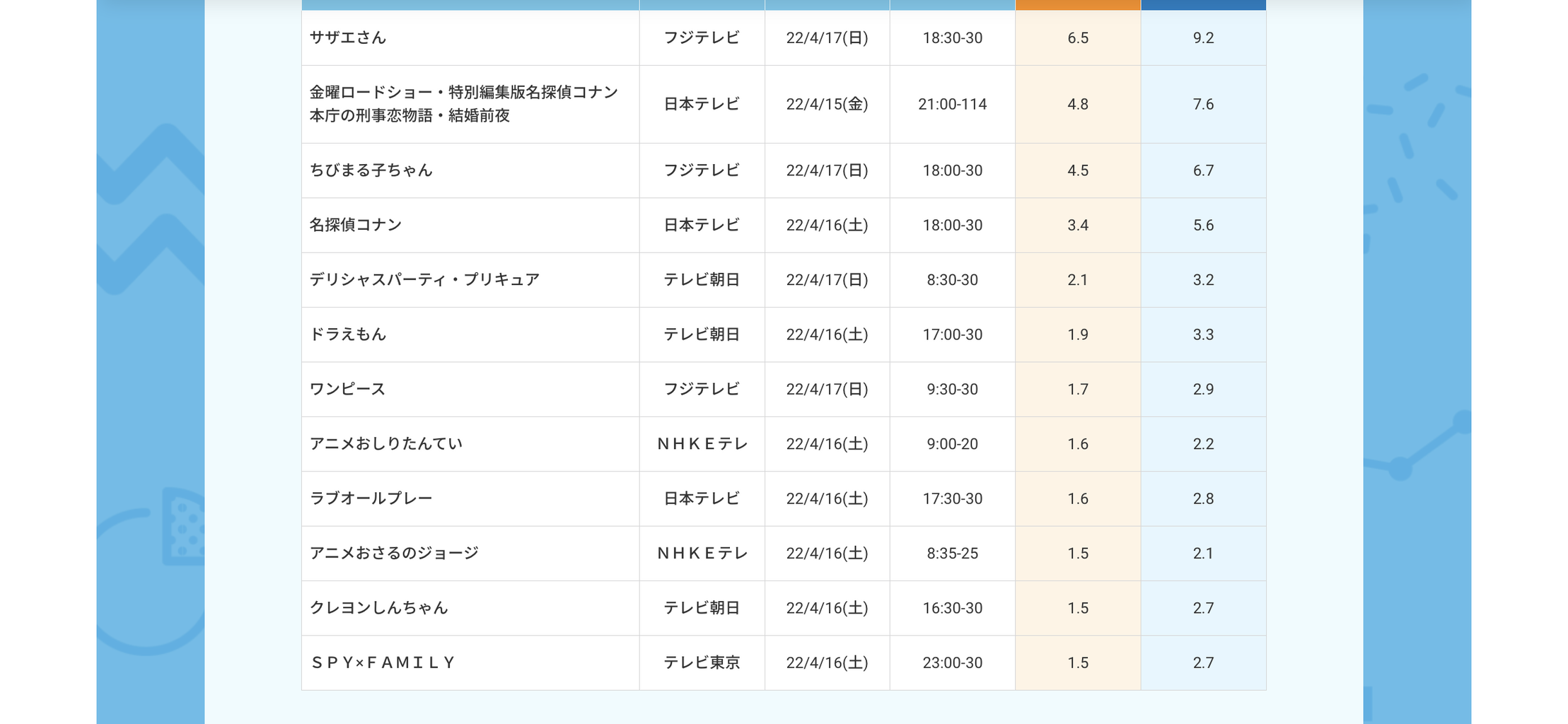Image resolution: width=1568 pixels, height=724 pixels.
Task: Click the 2.1 rating for おさるのジョージ
Action: 1203,553
